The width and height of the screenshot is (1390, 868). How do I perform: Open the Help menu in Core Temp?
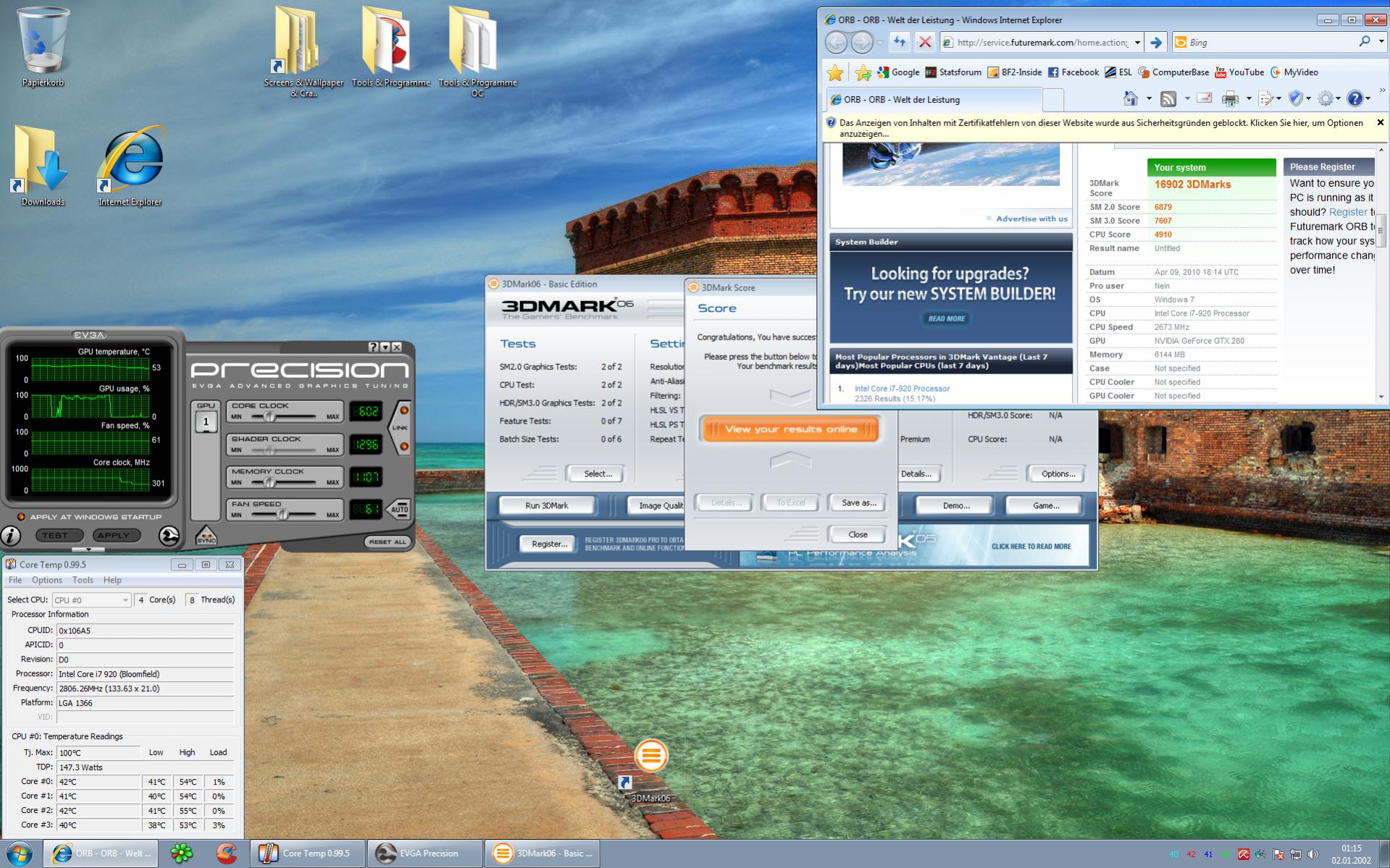point(112,580)
